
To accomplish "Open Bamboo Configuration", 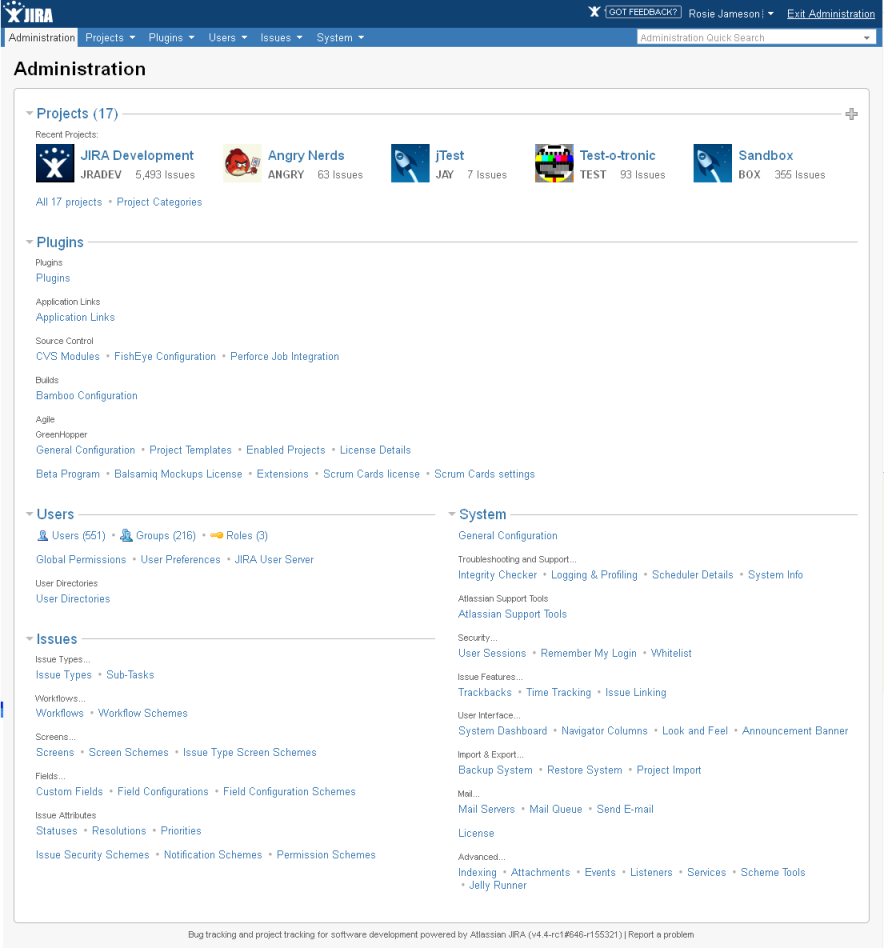I will click(86, 395).
